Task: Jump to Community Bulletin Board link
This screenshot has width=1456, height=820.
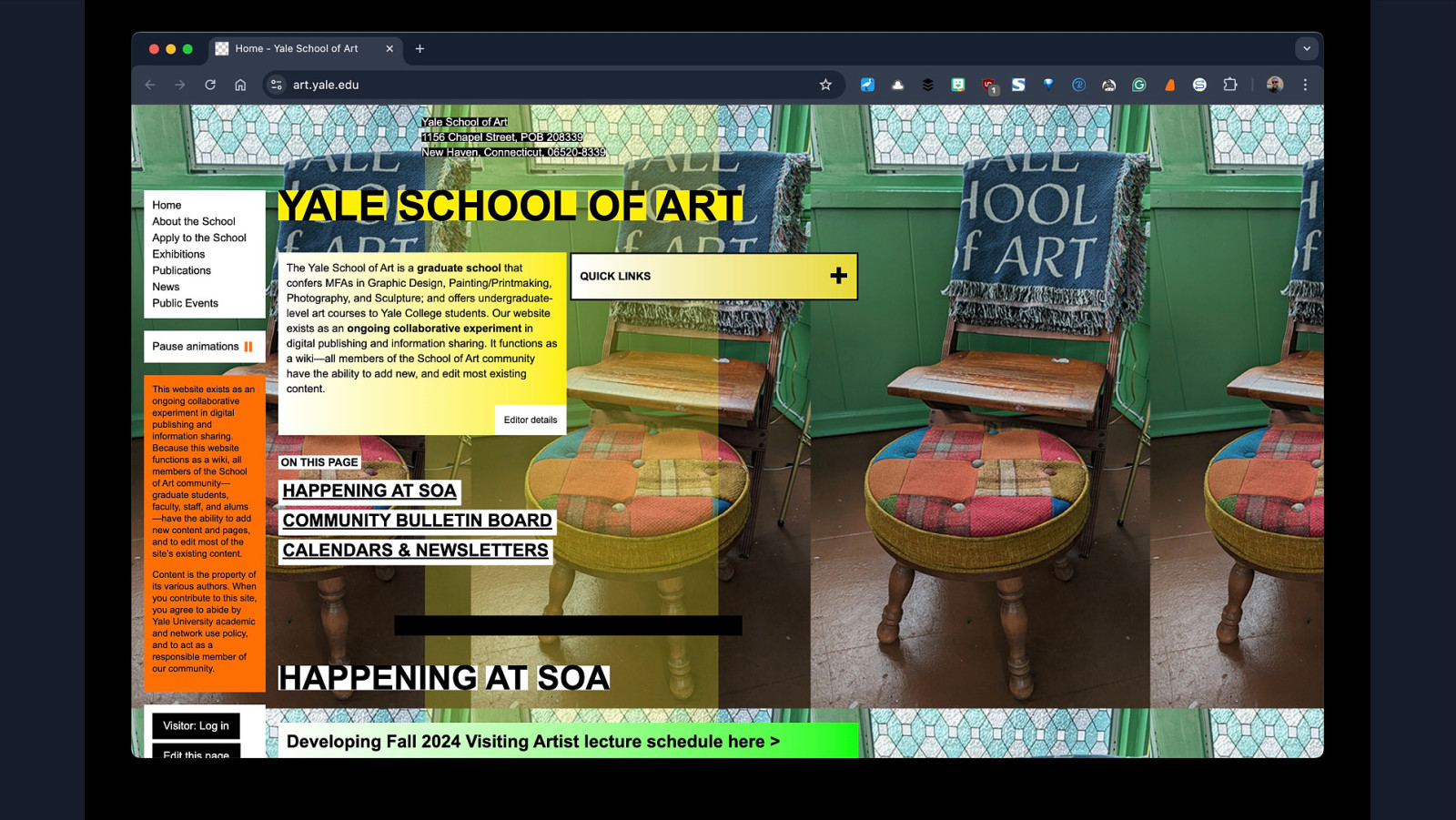Action: coord(417,521)
